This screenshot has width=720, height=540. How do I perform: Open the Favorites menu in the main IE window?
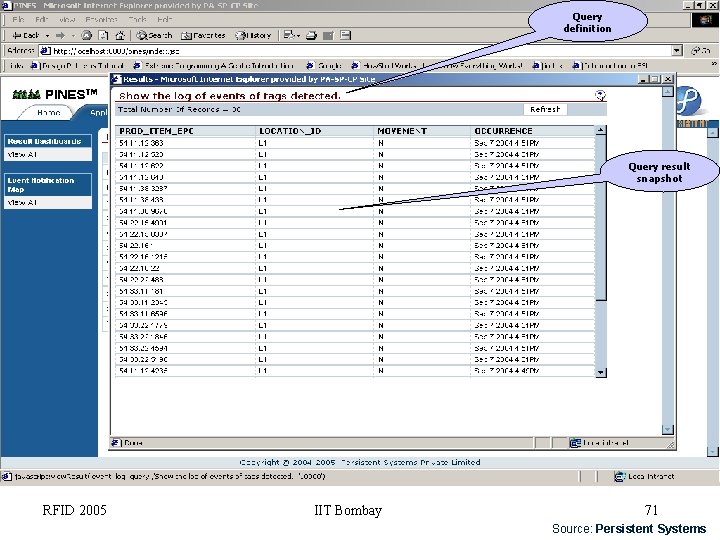pos(101,20)
